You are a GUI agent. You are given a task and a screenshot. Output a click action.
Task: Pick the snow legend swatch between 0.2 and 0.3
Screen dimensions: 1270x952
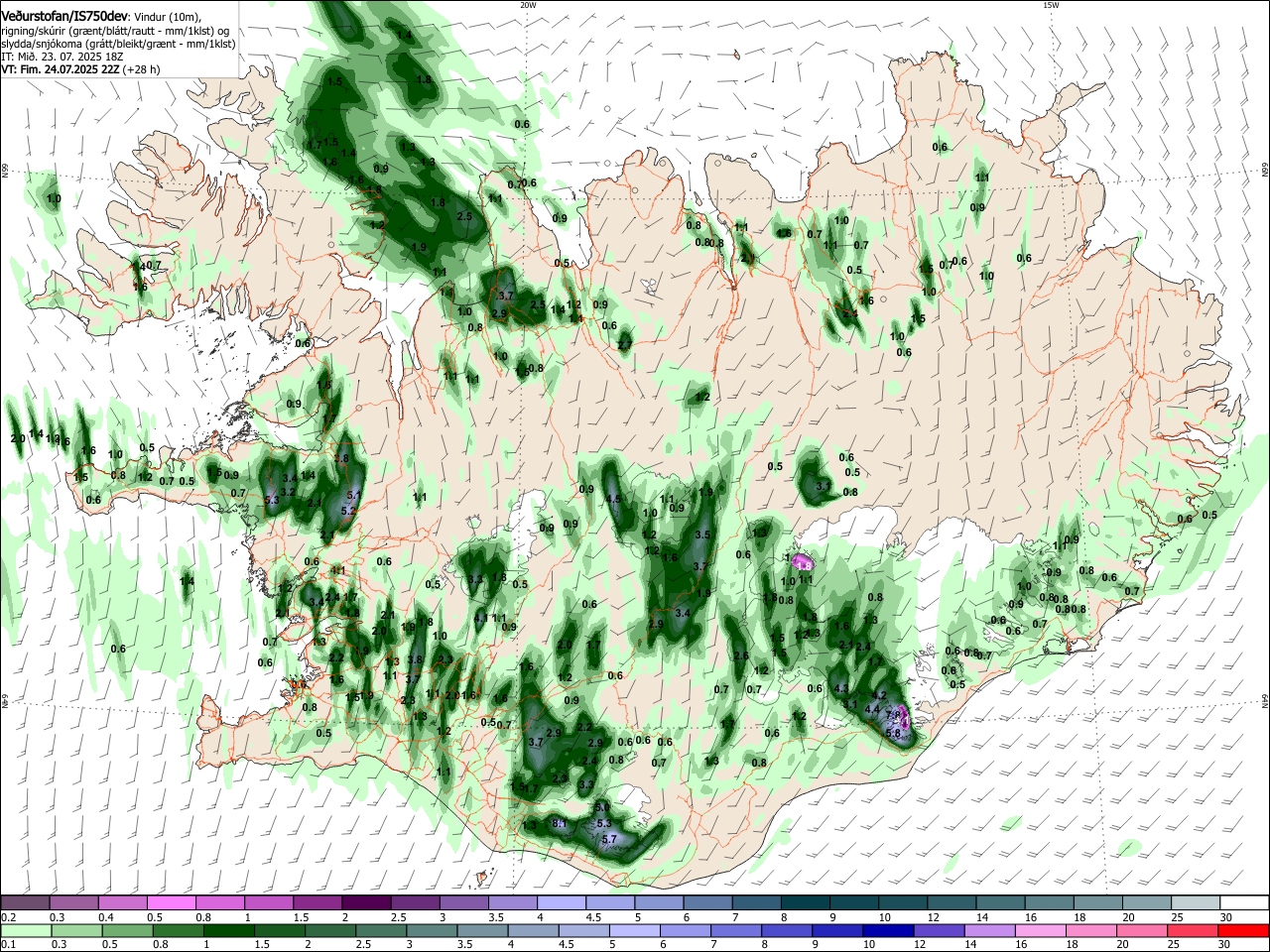tap(25, 902)
